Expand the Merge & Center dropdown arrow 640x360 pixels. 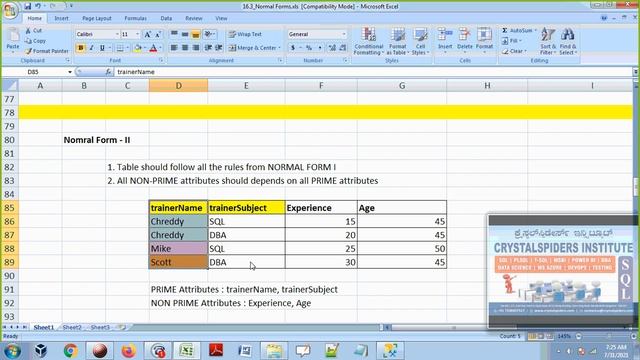pos(280,48)
